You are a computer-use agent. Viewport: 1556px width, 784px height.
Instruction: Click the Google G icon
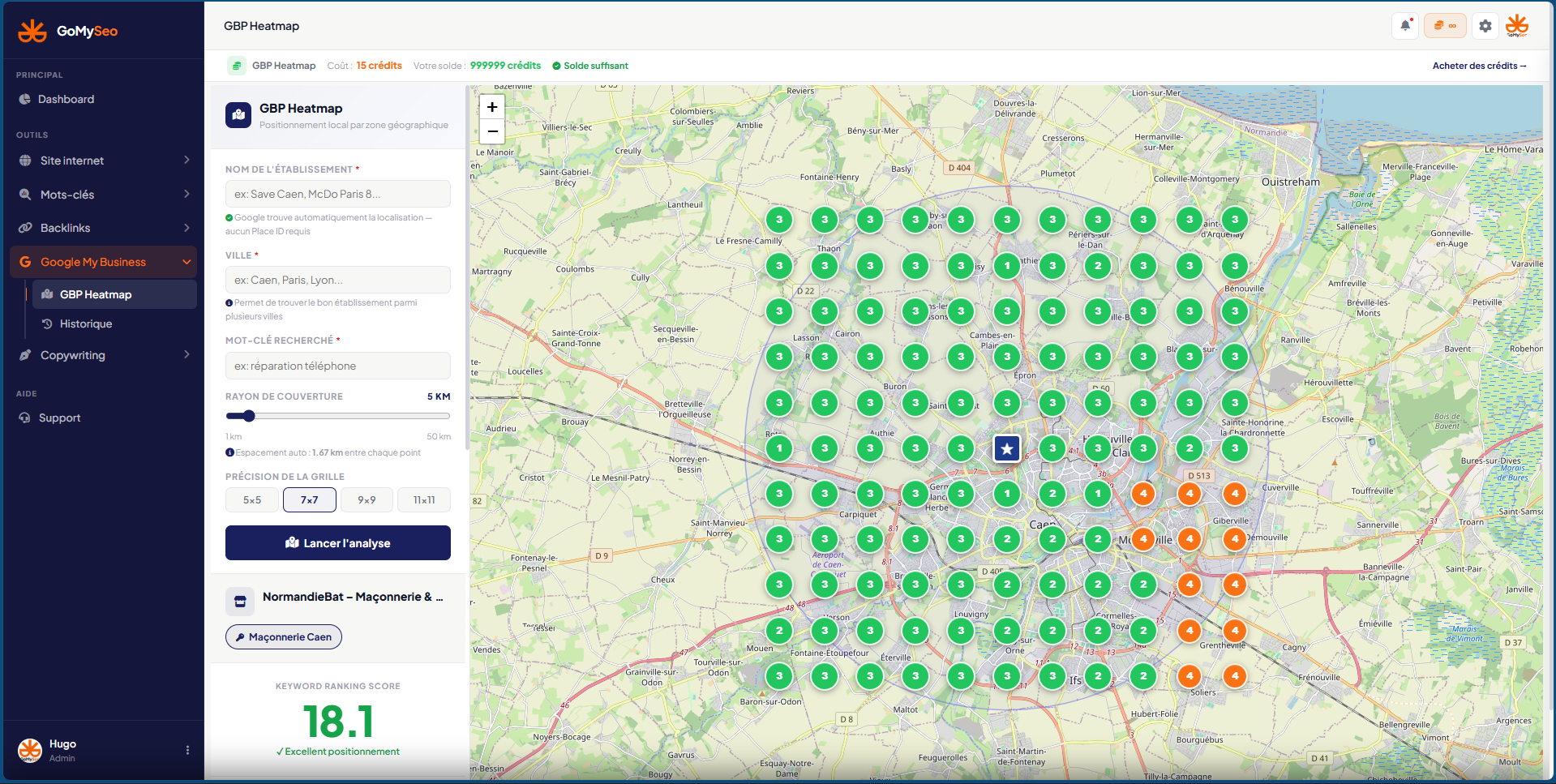point(25,262)
